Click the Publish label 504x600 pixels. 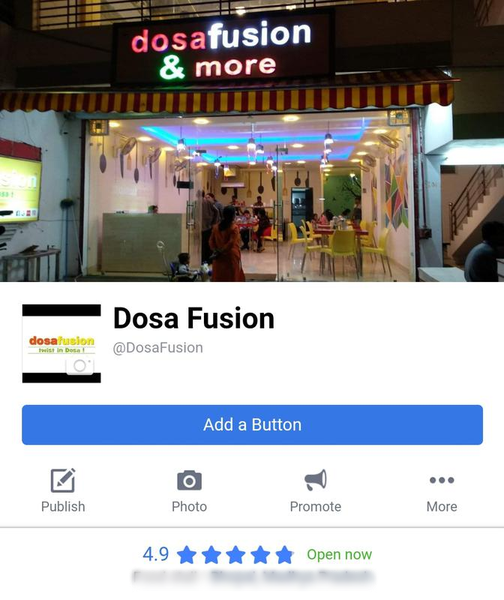63,506
